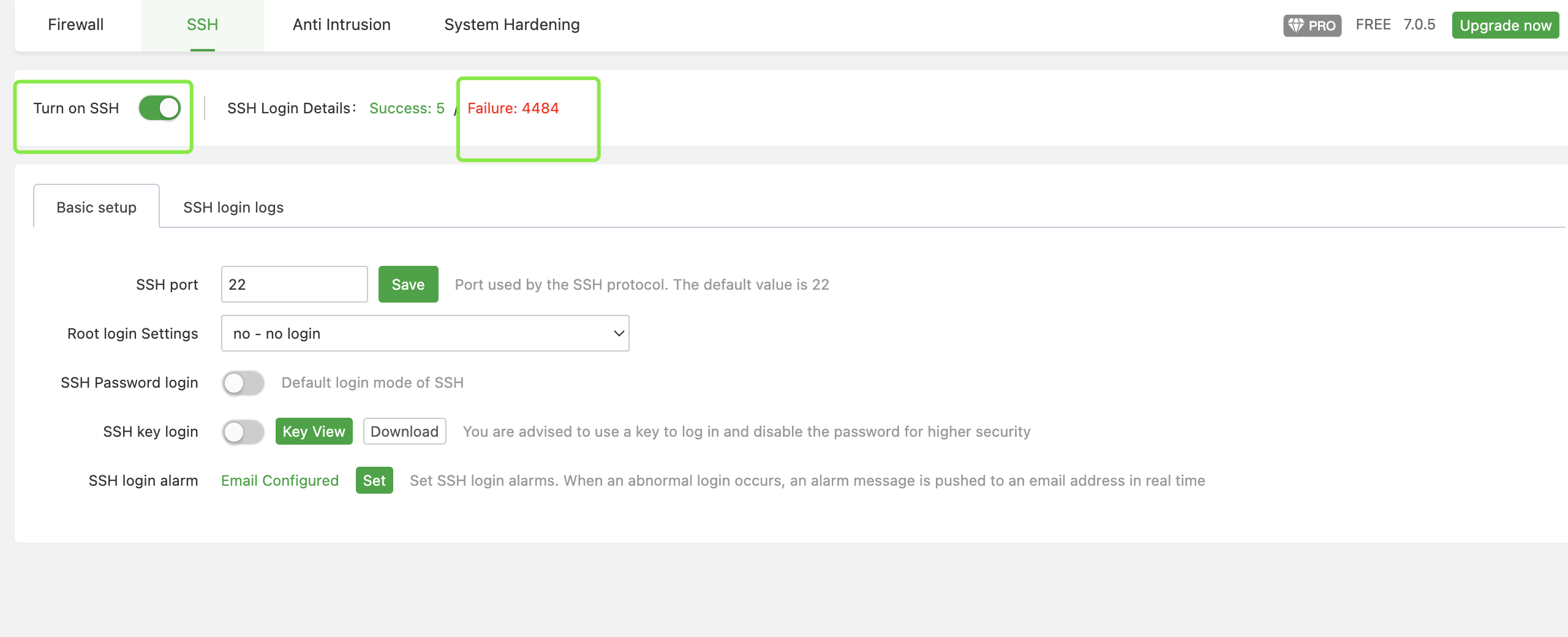Enable SSH Password login
This screenshot has height=637, width=1568.
[x=243, y=382]
